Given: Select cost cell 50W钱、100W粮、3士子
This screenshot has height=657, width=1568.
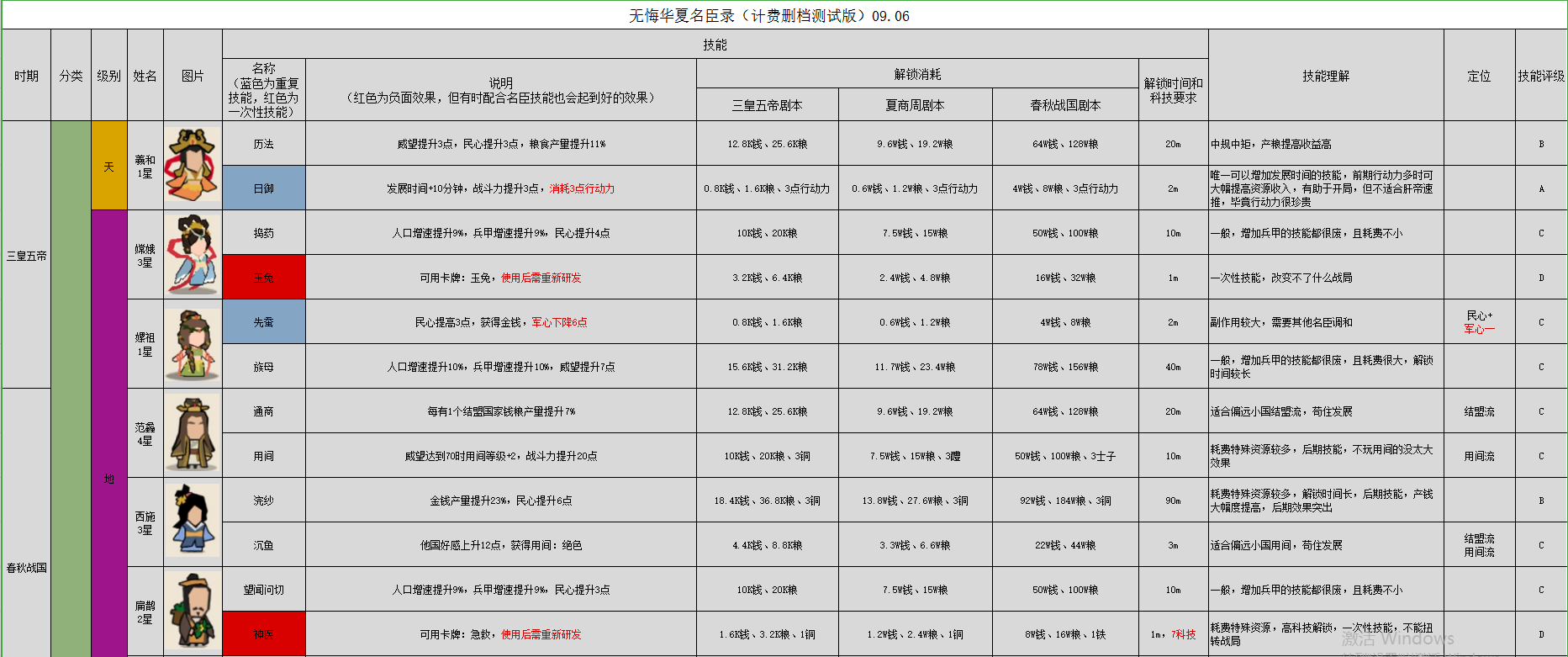Looking at the screenshot, I should click(1065, 456).
